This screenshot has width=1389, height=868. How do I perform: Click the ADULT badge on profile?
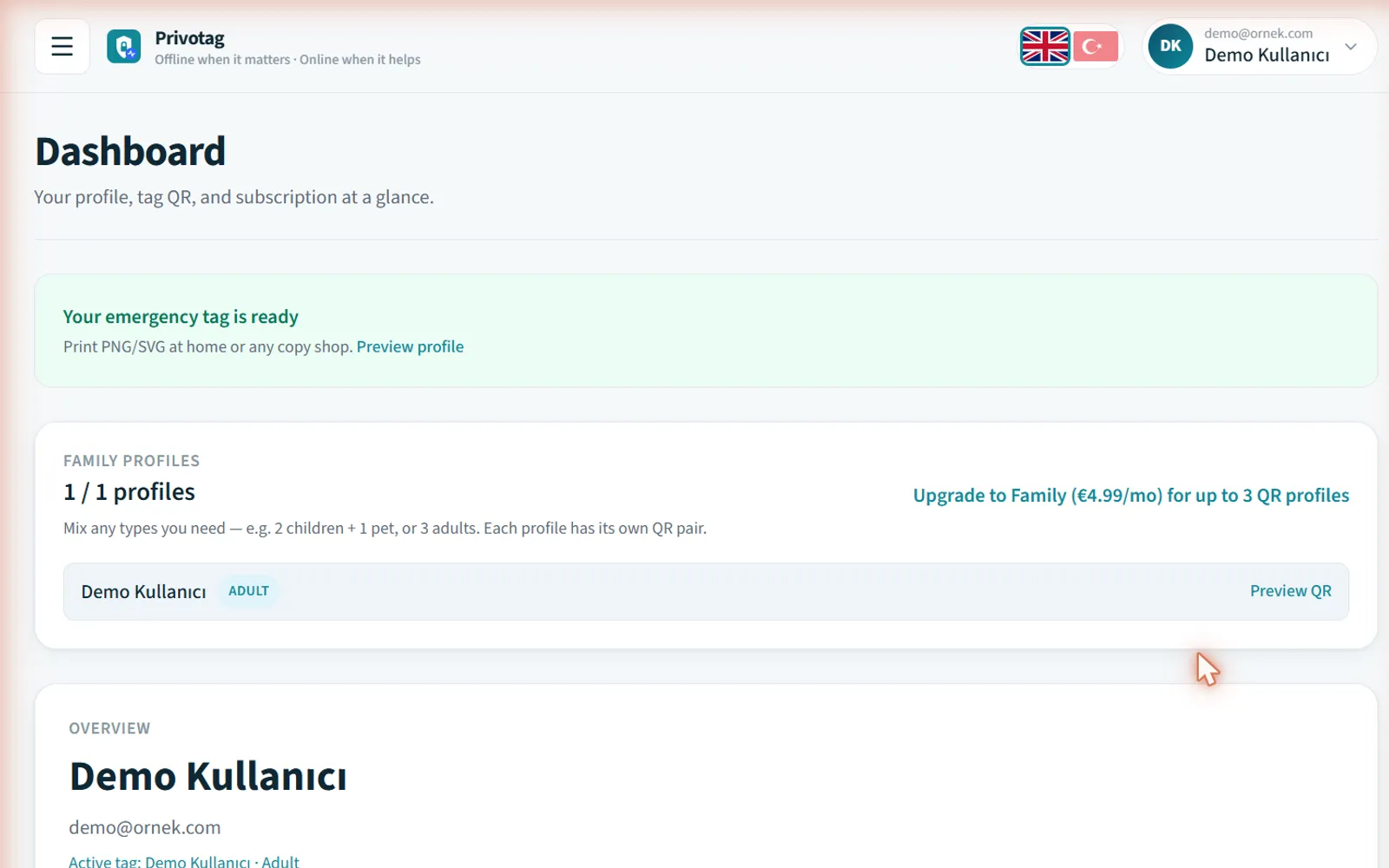(248, 591)
